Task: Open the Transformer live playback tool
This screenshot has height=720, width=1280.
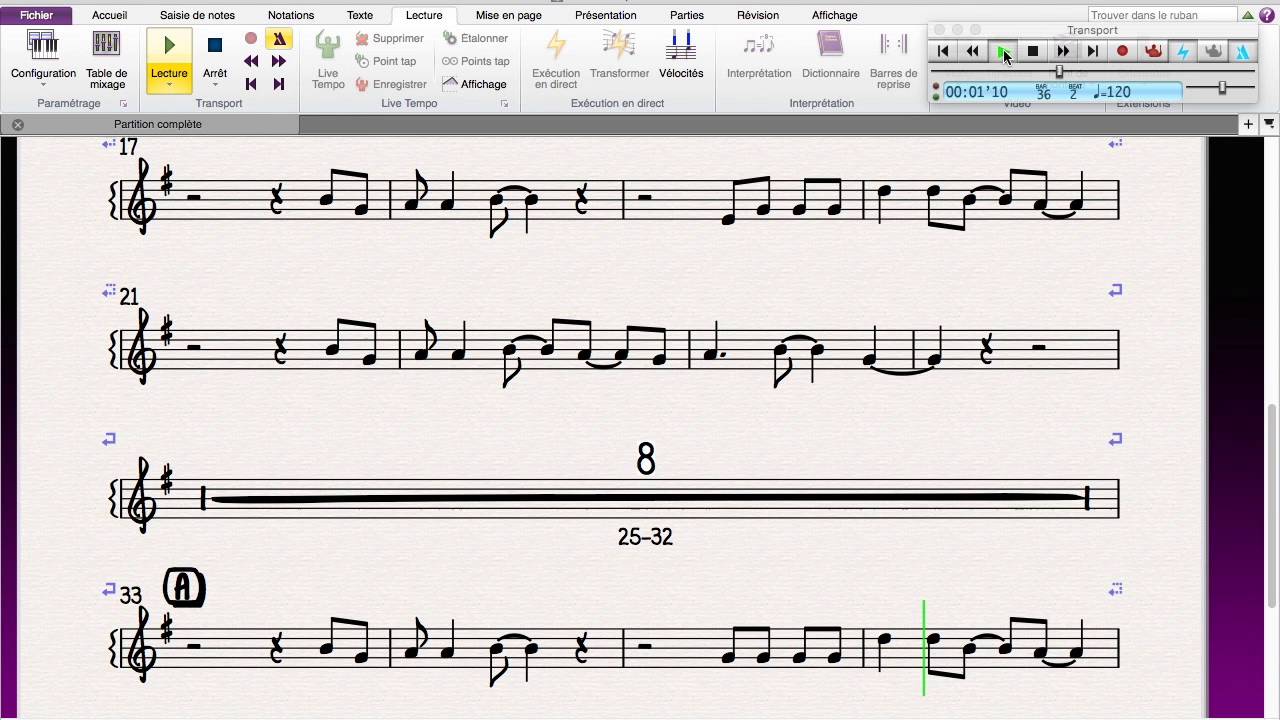Action: coord(619,55)
